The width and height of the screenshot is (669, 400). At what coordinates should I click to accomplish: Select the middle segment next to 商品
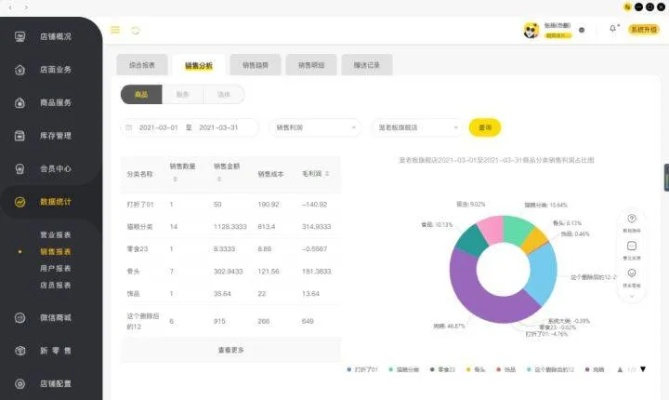pyautogui.click(x=183, y=94)
